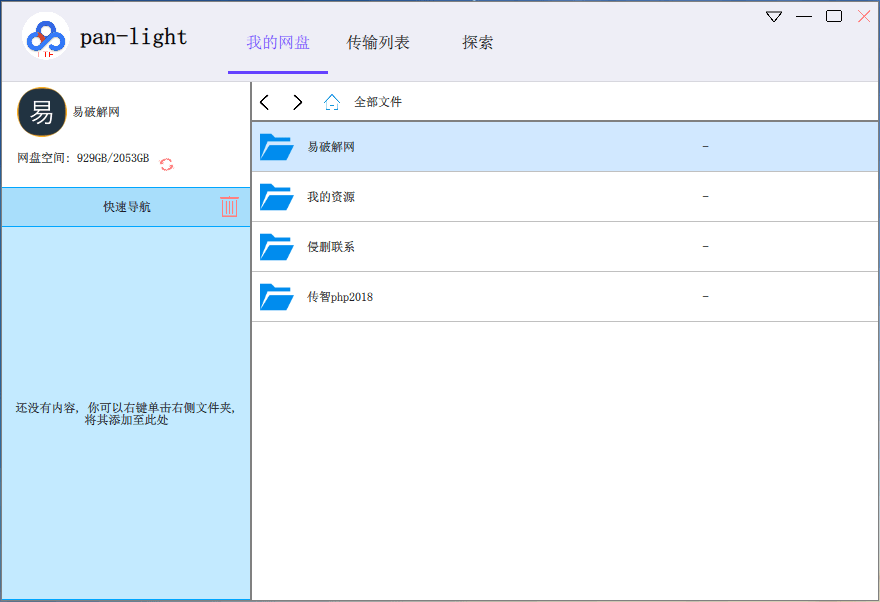
Task: Go forward with the right arrow
Action: pyautogui.click(x=297, y=102)
